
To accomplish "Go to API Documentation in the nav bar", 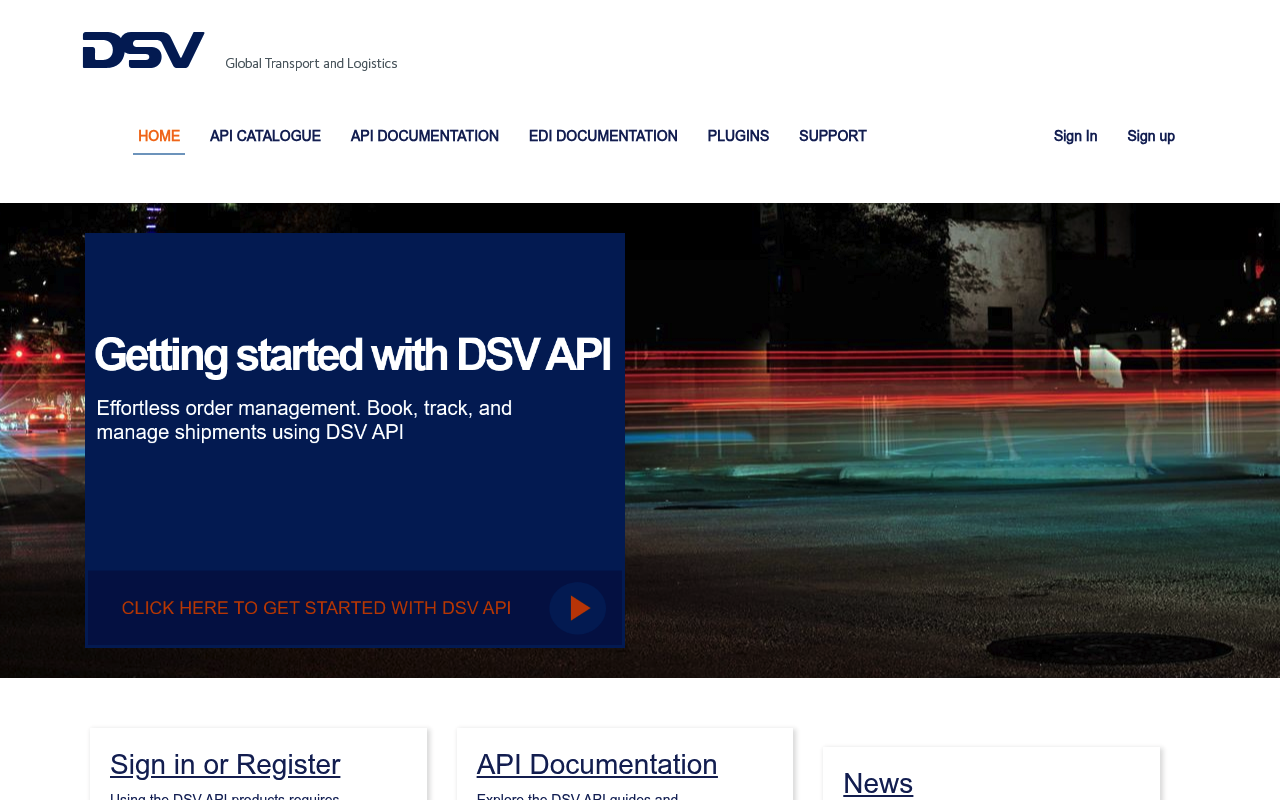I will [425, 136].
